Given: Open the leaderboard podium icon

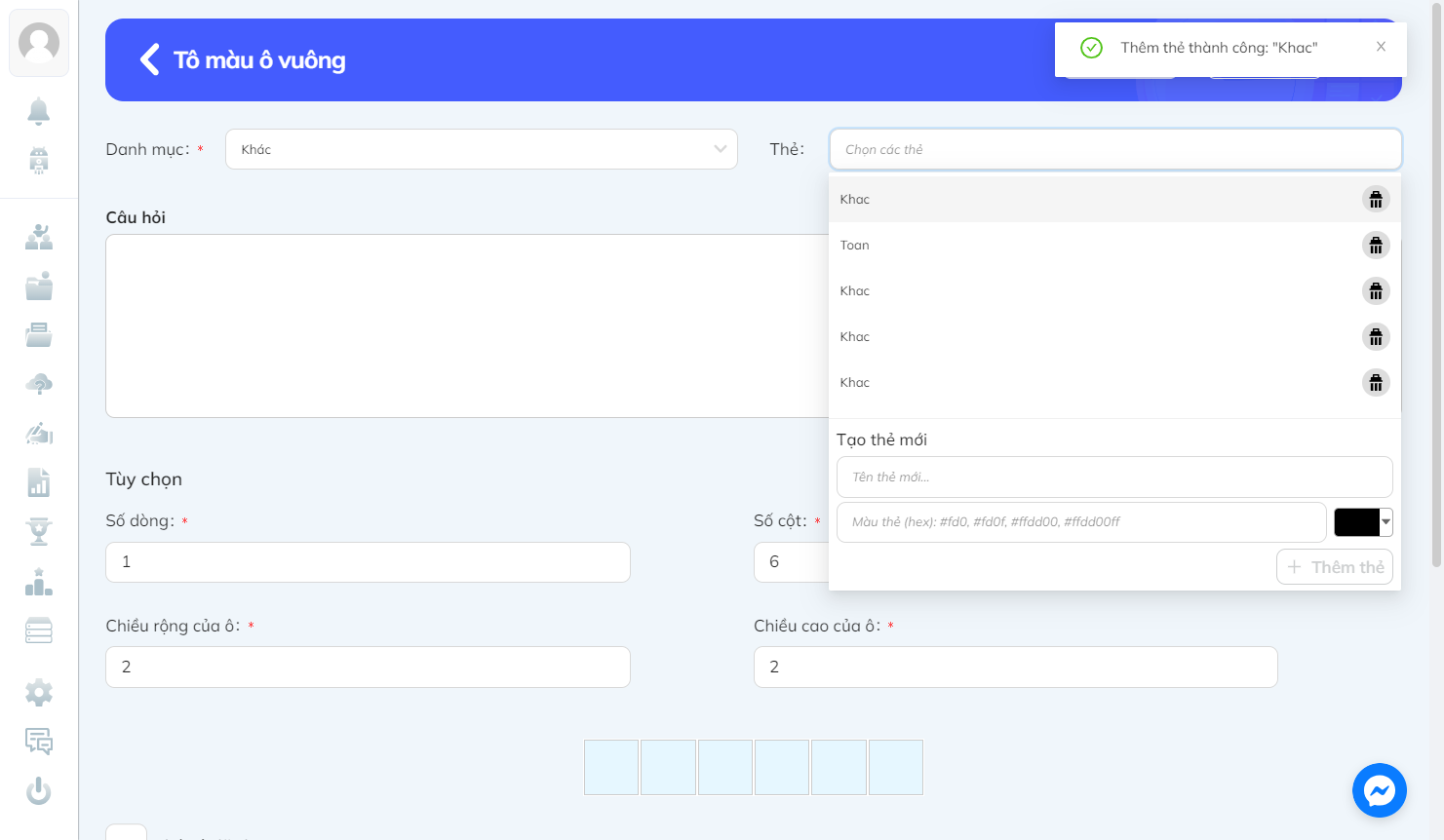Looking at the screenshot, I should 39,582.
